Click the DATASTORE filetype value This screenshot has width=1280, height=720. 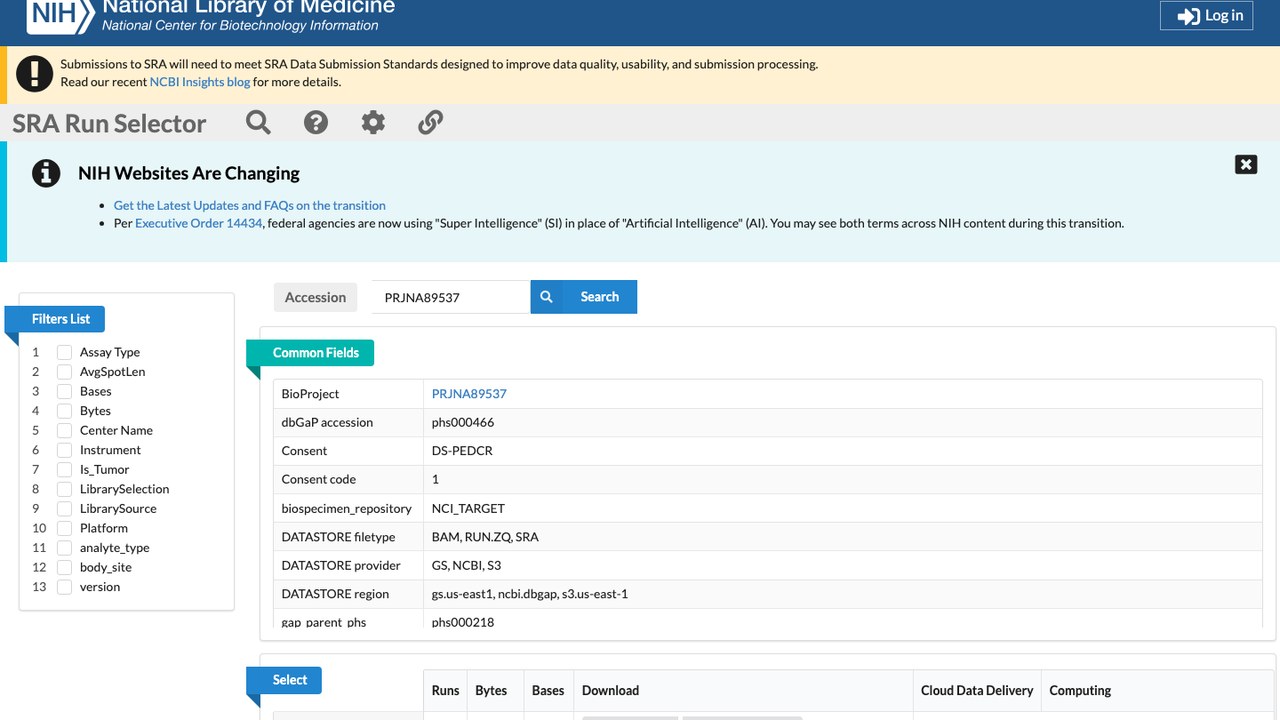[x=485, y=537]
